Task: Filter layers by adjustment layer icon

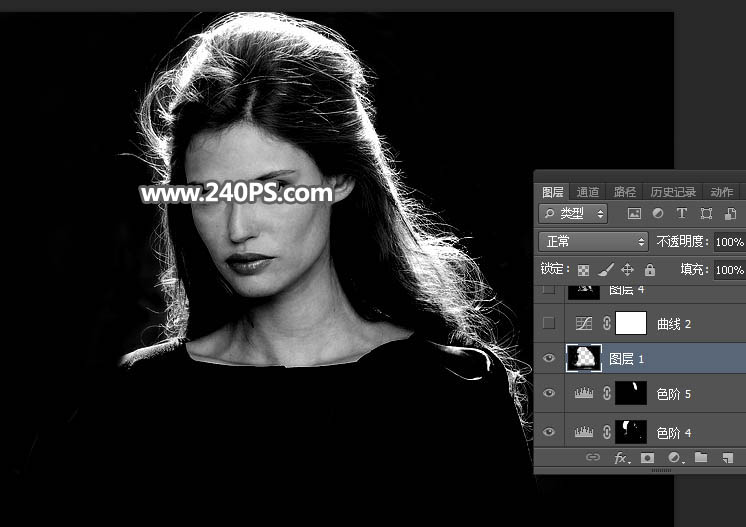Action: (x=658, y=214)
